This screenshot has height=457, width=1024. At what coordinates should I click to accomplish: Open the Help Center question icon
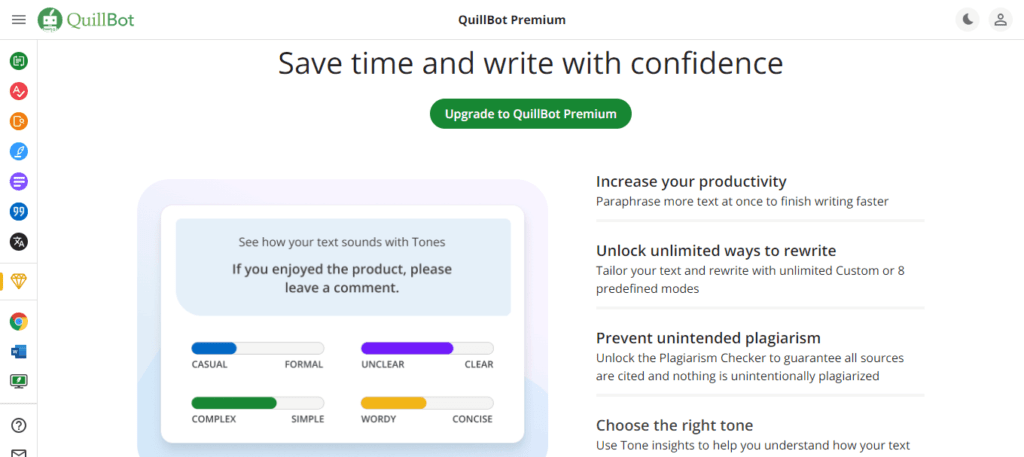tap(18, 425)
